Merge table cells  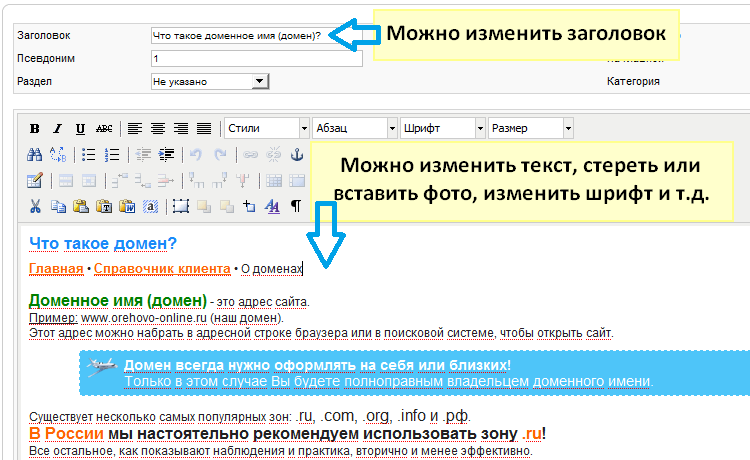297,181
